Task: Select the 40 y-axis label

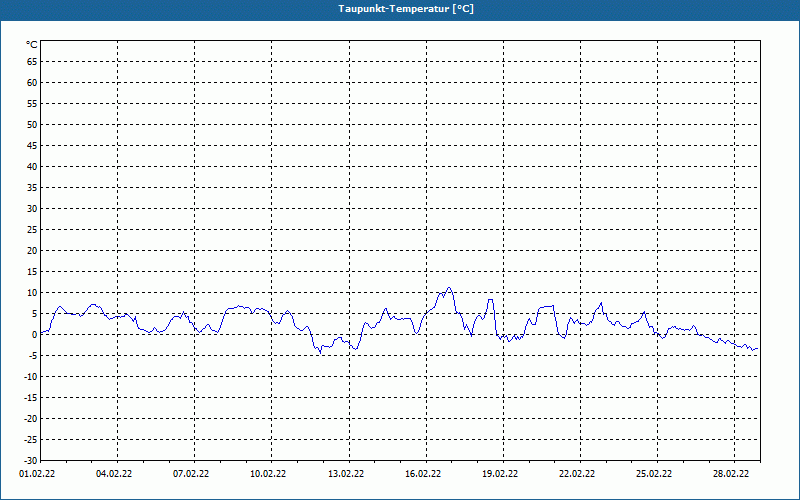Action: pyautogui.click(x=32, y=167)
